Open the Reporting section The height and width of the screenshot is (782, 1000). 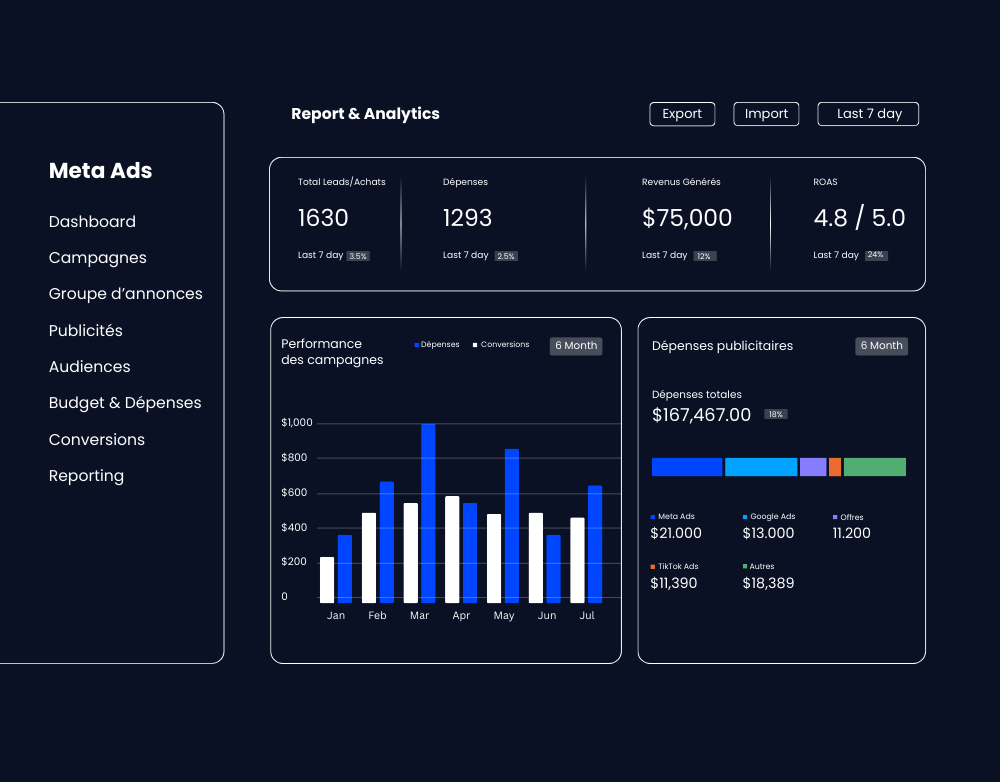click(x=87, y=476)
